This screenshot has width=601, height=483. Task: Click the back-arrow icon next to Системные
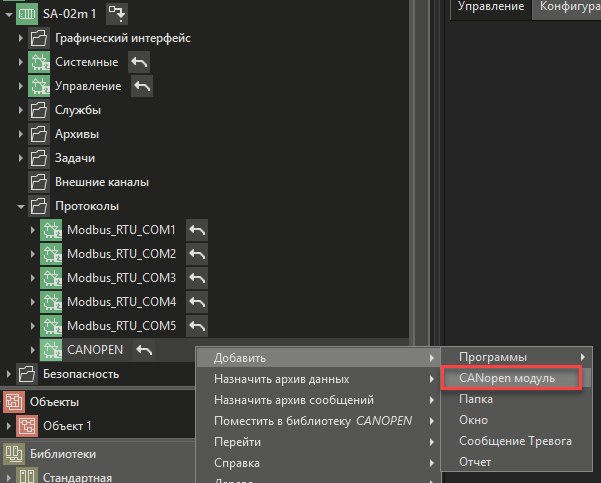[139, 62]
